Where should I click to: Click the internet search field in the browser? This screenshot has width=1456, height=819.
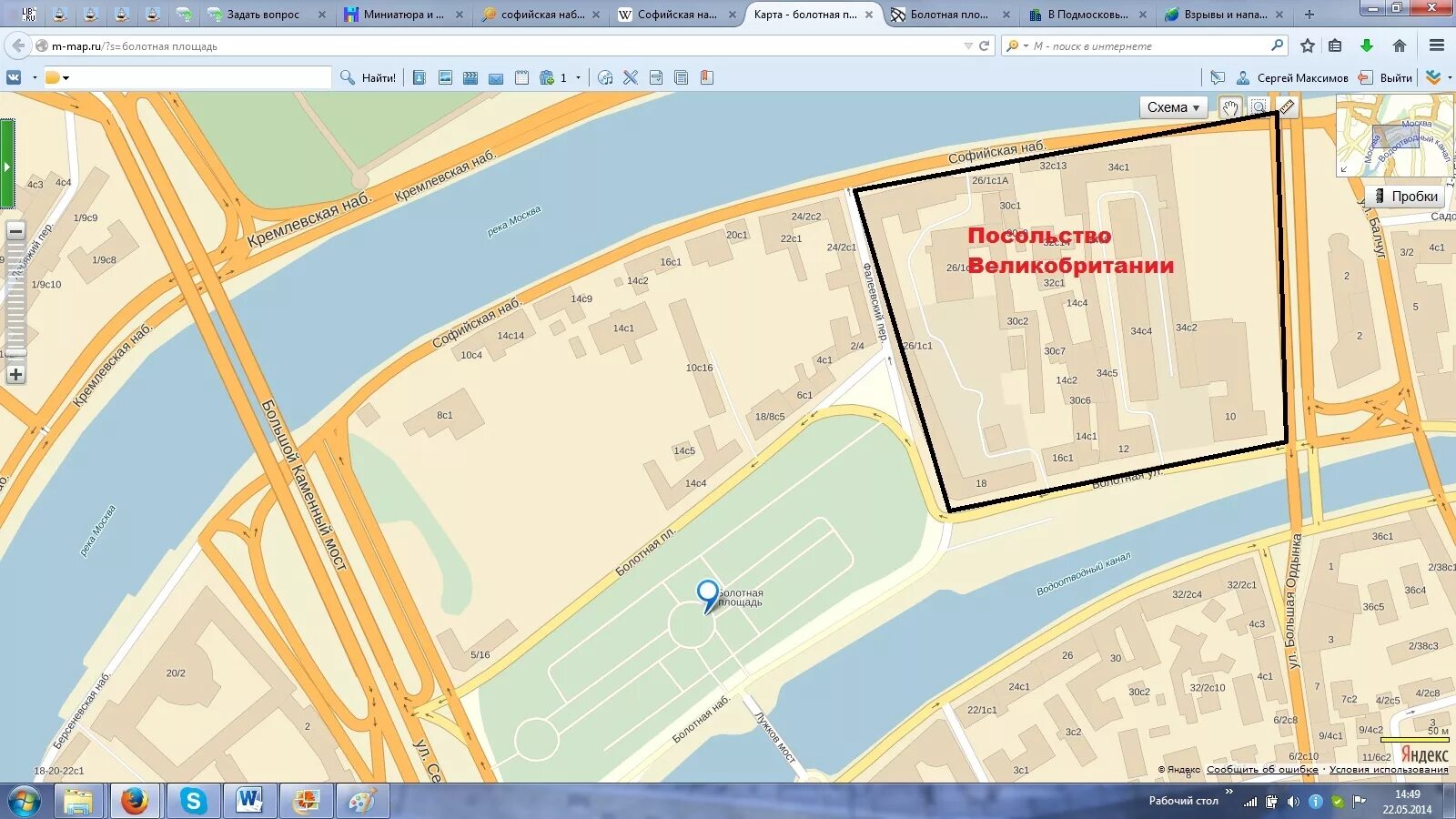point(1147,45)
